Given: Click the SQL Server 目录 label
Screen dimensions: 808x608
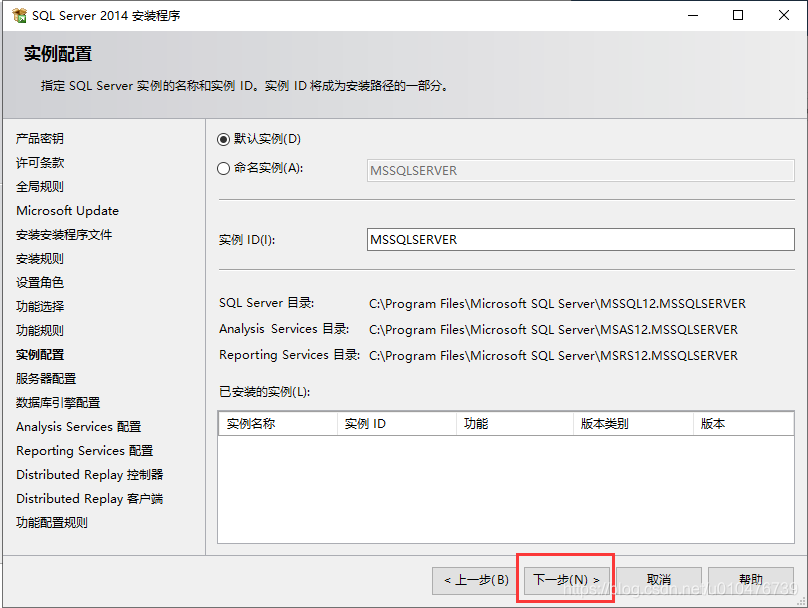Looking at the screenshot, I should point(266,303).
